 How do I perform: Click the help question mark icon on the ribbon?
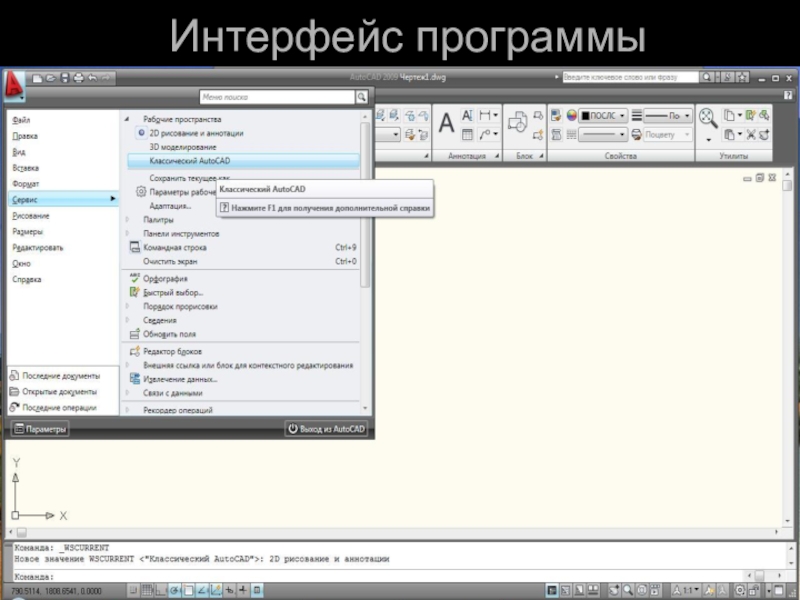point(788,95)
